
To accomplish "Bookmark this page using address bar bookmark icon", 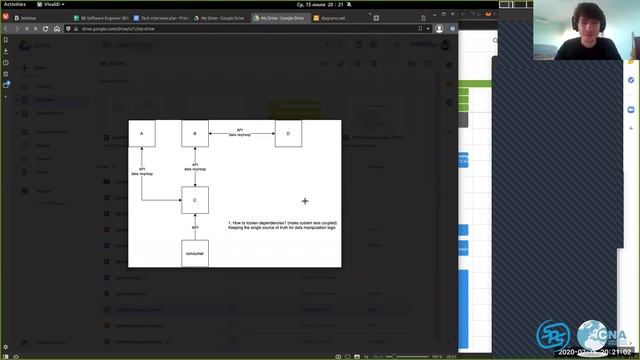I will pyautogui.click(x=420, y=29).
